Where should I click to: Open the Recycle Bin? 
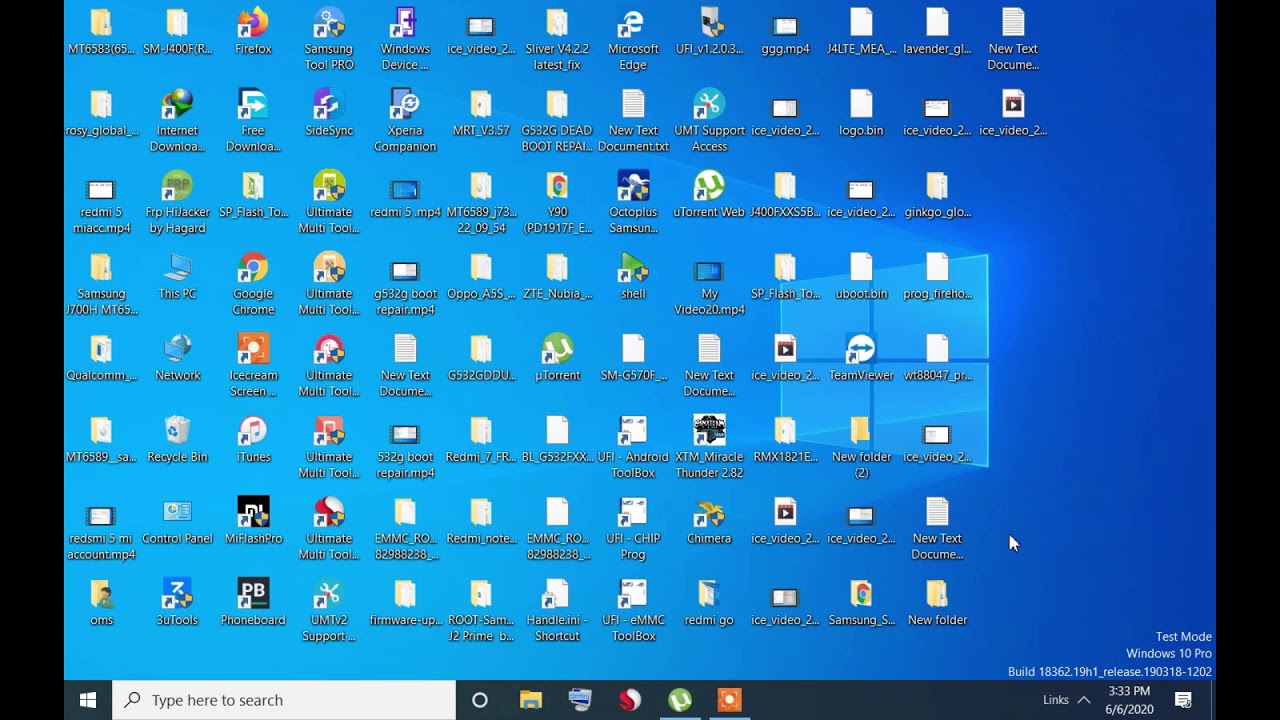click(177, 440)
